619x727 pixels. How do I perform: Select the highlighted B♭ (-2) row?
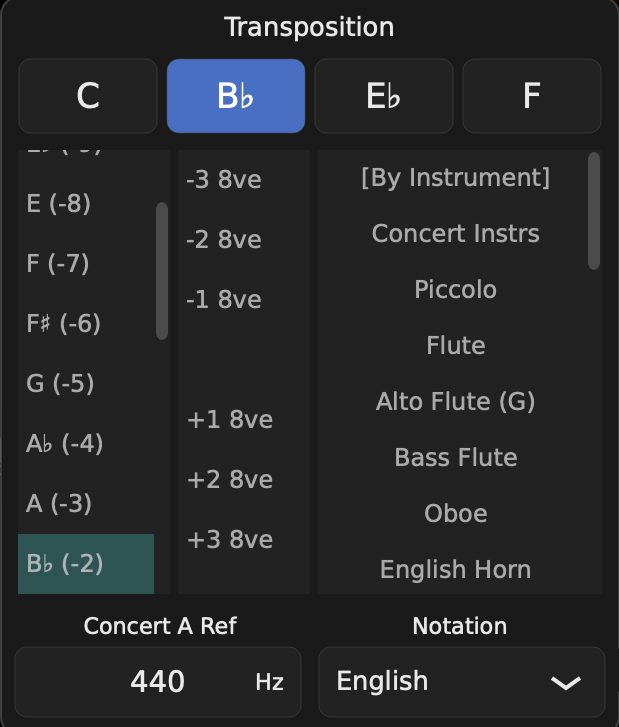(x=86, y=563)
